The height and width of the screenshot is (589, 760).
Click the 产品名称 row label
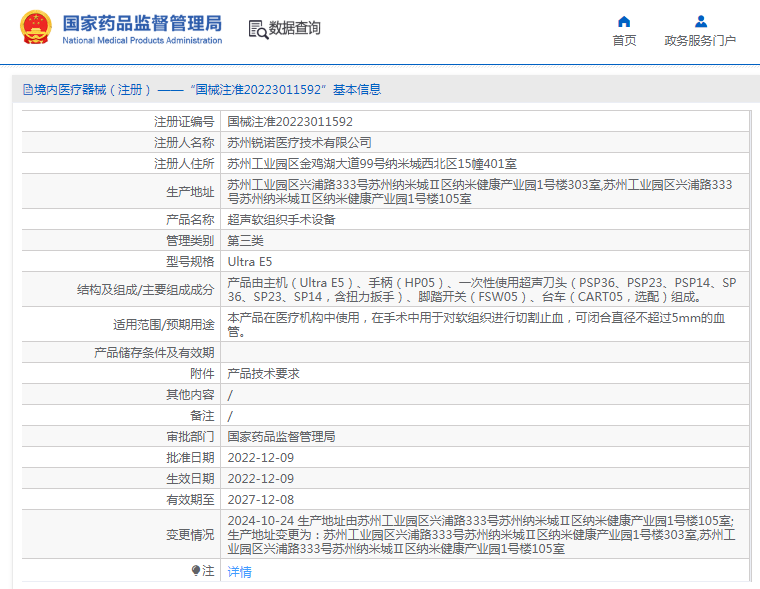(x=190, y=220)
